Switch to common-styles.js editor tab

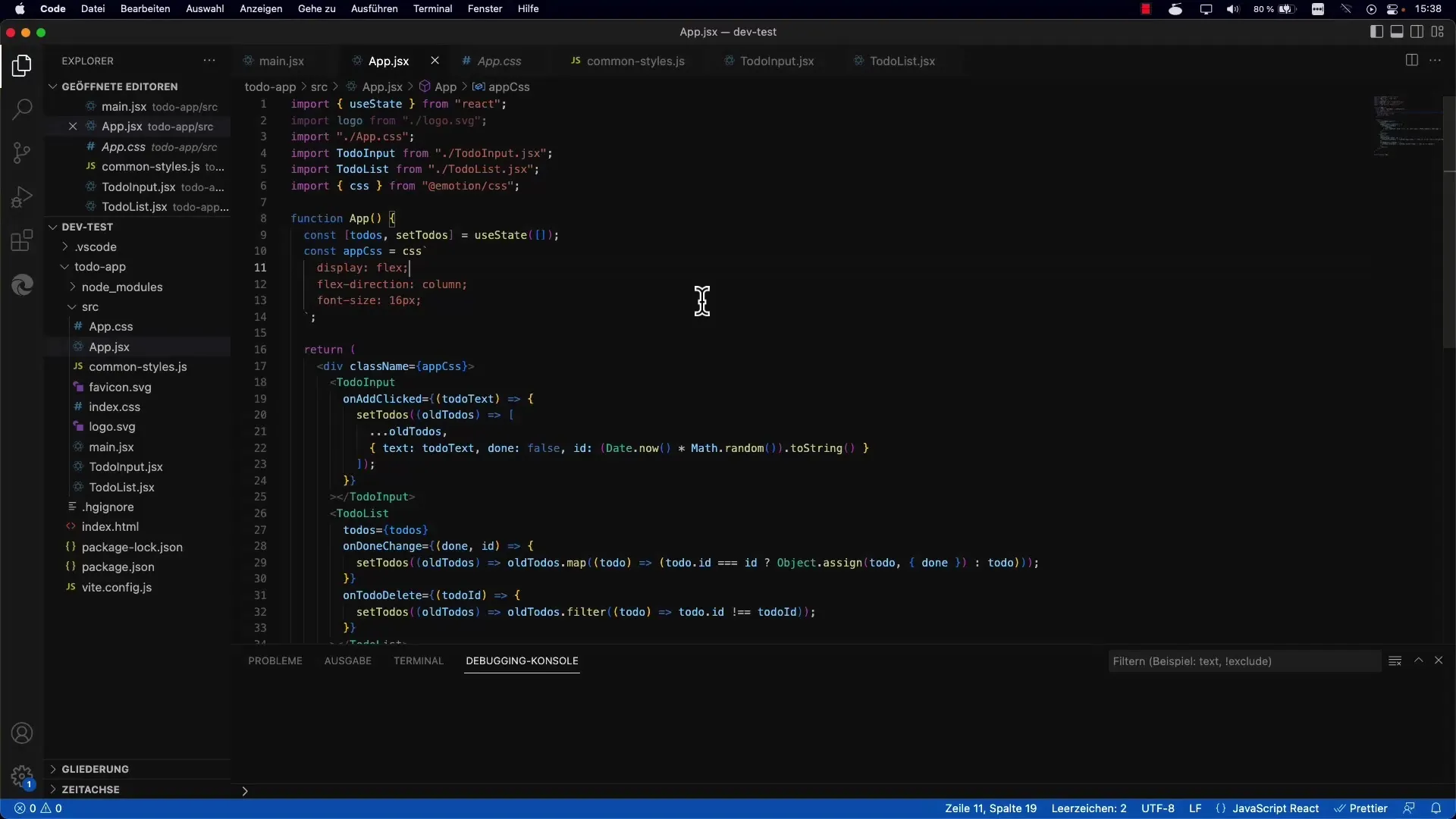[x=635, y=61]
